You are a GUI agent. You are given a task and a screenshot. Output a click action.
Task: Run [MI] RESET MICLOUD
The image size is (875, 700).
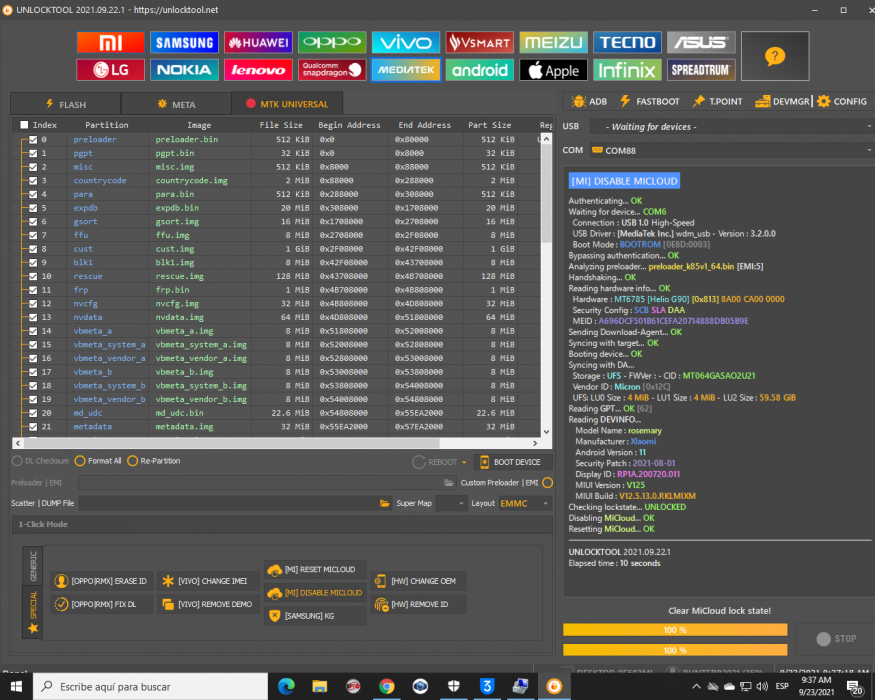coord(315,569)
